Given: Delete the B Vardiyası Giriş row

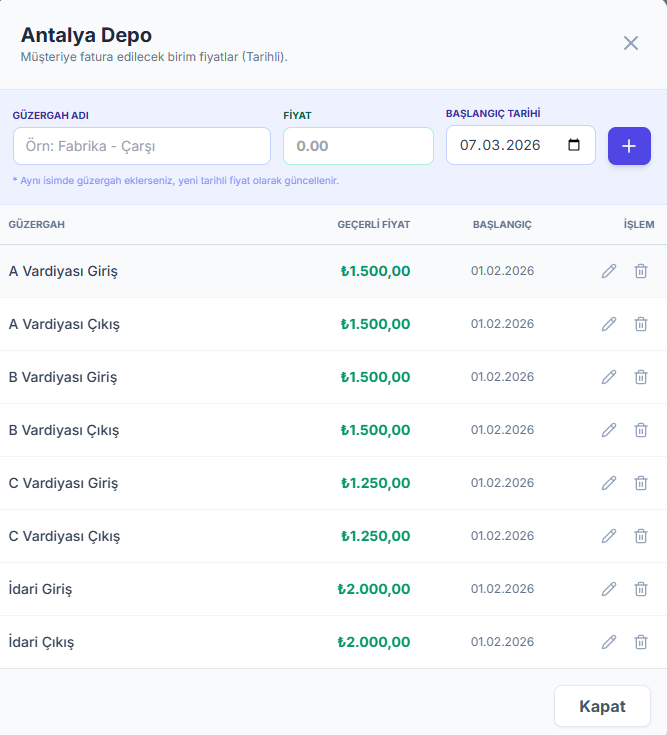Looking at the screenshot, I should 641,377.
